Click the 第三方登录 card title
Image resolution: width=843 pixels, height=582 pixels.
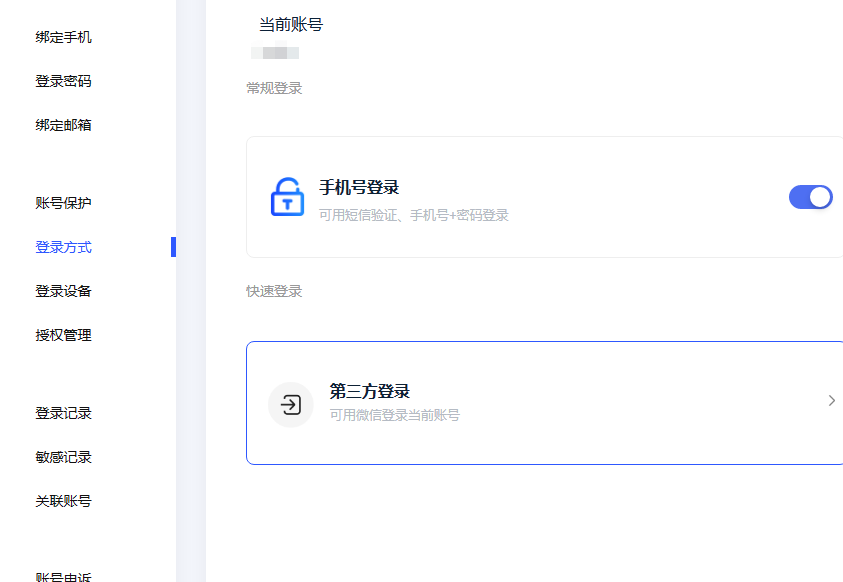pos(370,391)
